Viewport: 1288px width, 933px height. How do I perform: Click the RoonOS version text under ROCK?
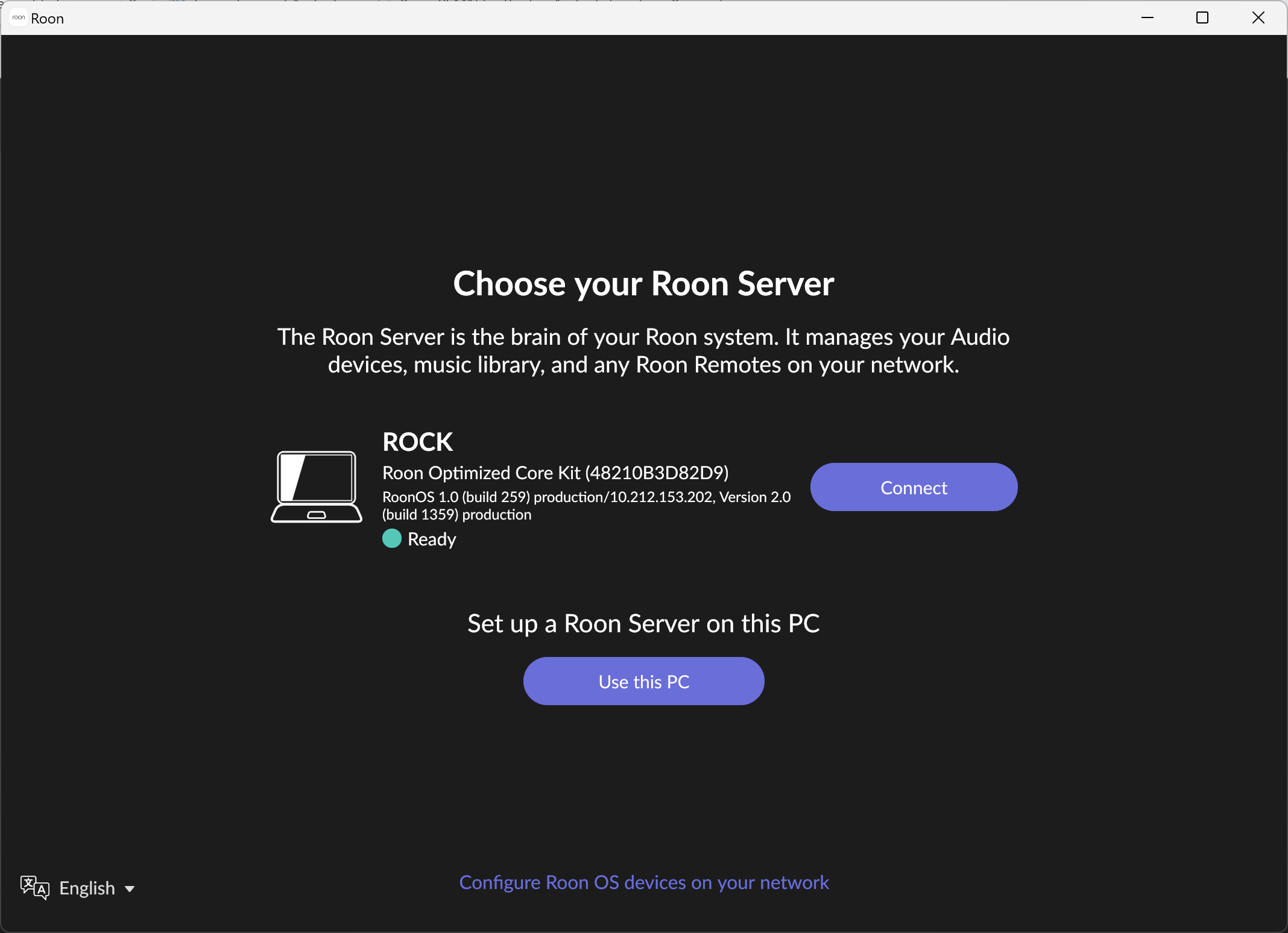[586, 505]
